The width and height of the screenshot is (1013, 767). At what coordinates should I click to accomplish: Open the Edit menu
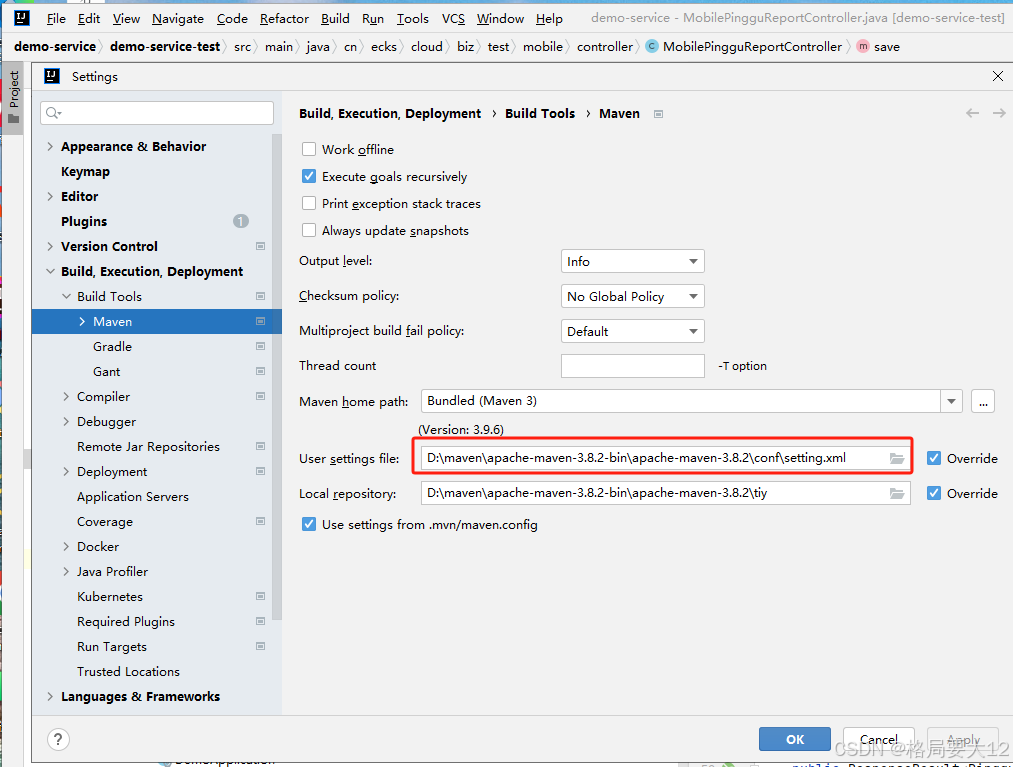[89, 19]
